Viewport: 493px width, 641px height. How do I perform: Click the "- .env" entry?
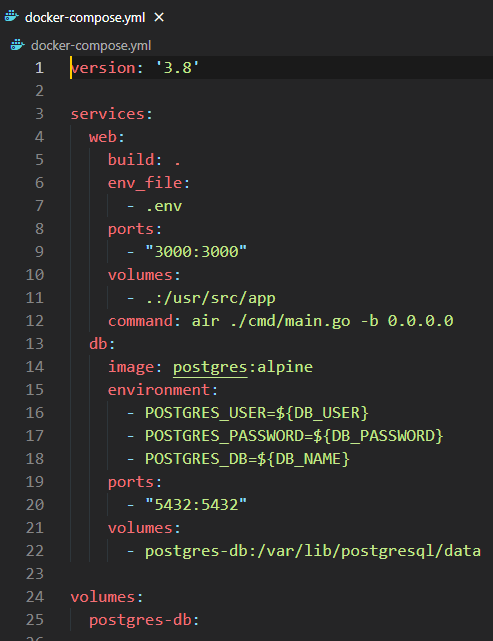coord(154,206)
